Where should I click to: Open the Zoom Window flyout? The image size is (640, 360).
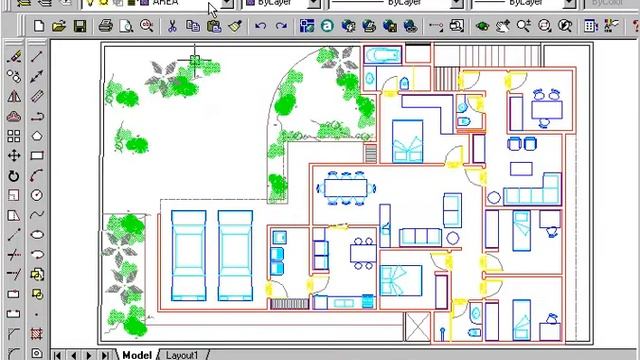[544, 26]
